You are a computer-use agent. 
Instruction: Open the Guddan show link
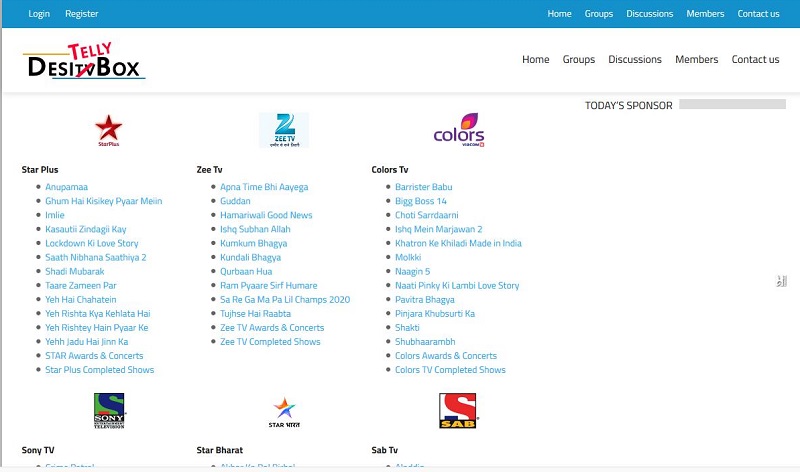(235, 201)
